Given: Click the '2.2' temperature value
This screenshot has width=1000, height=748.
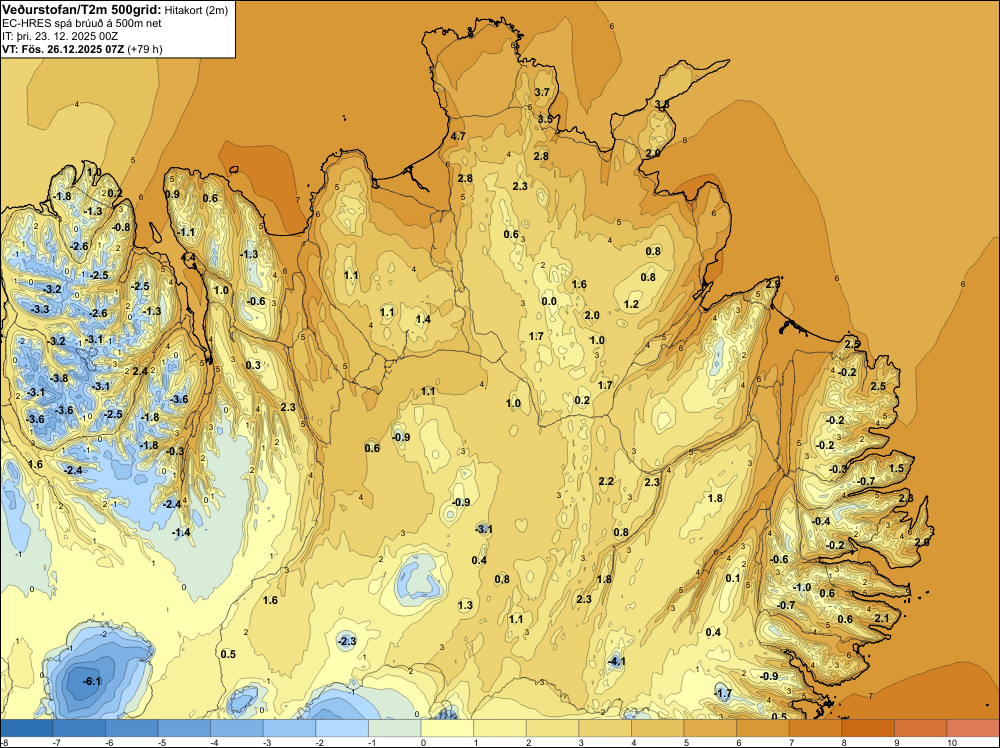Looking at the screenshot, I should tap(606, 481).
